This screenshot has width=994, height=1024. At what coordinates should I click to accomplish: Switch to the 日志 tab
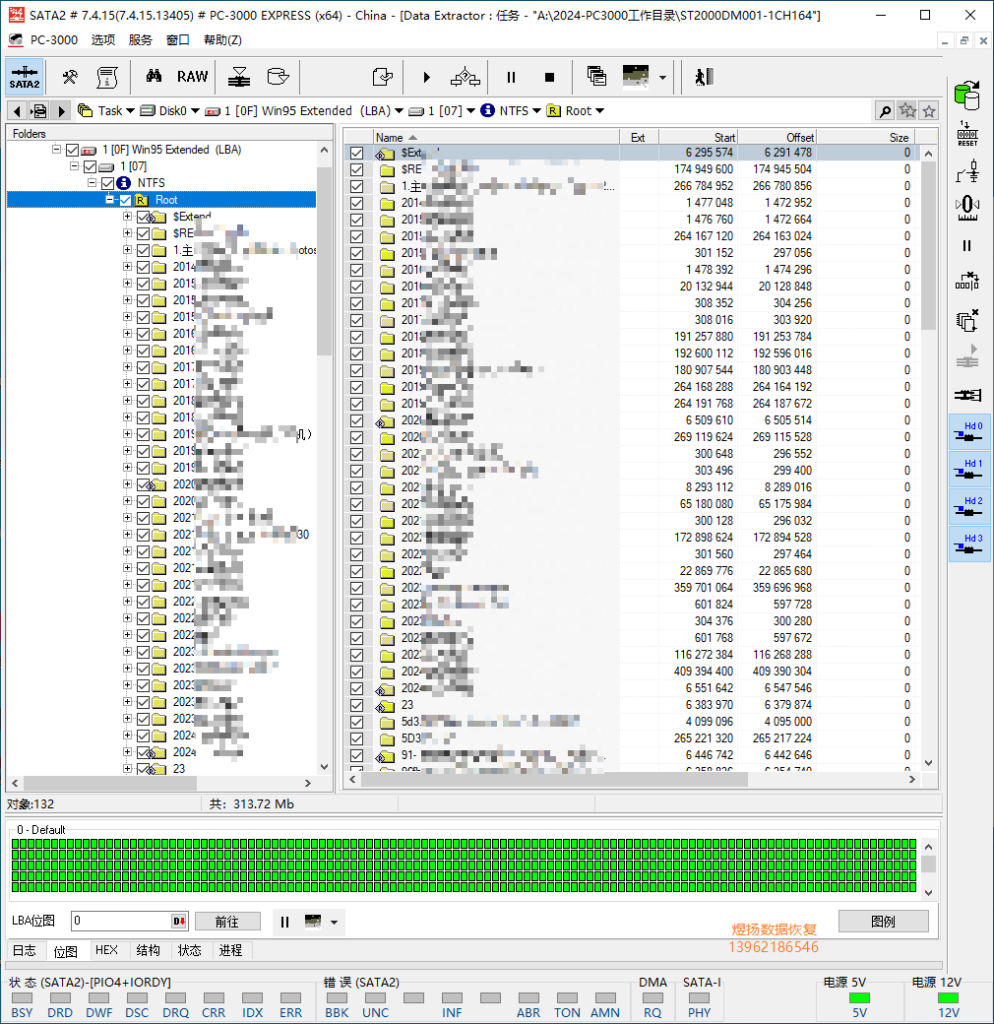coord(25,950)
